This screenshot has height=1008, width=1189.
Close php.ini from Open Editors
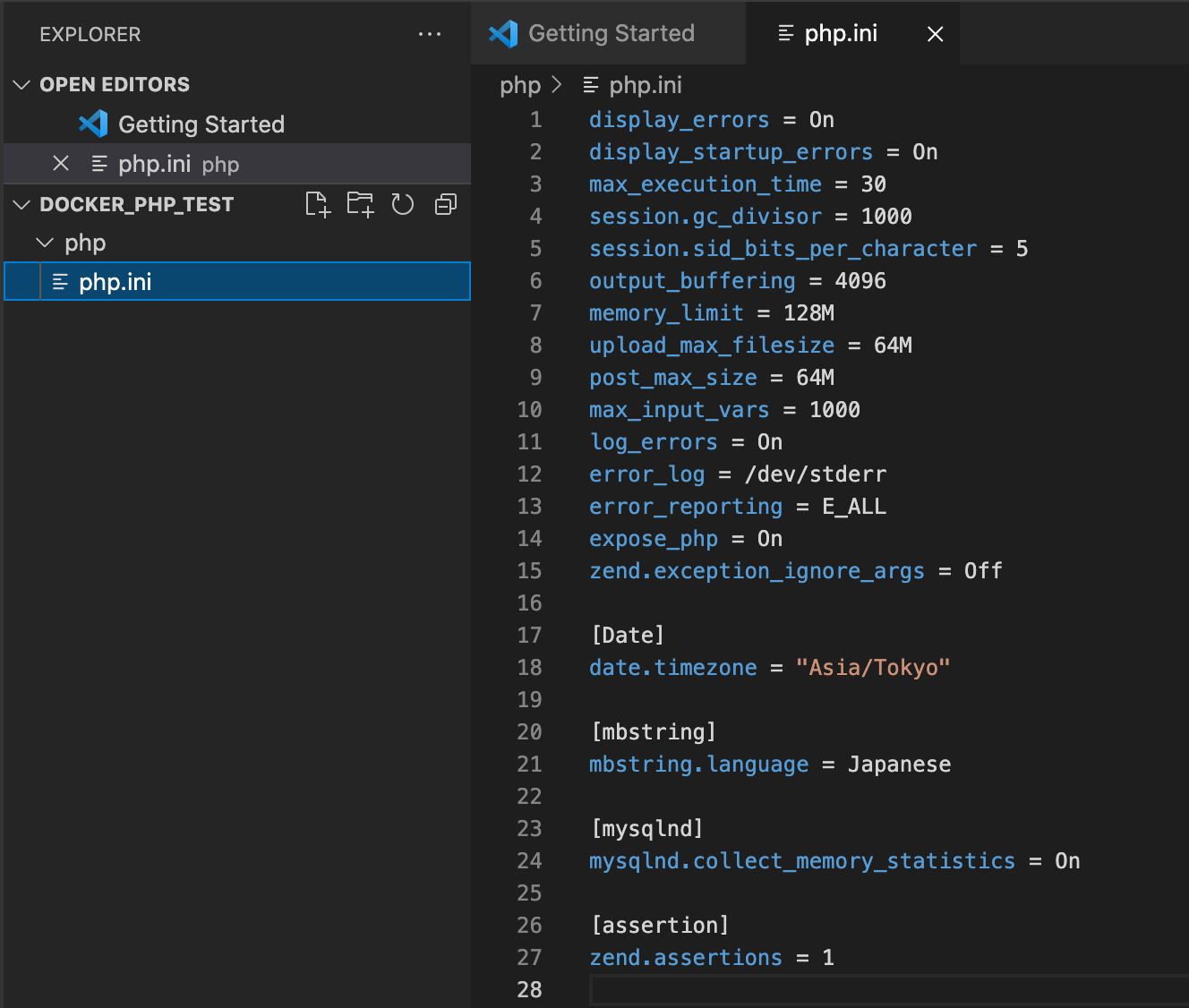point(61,163)
